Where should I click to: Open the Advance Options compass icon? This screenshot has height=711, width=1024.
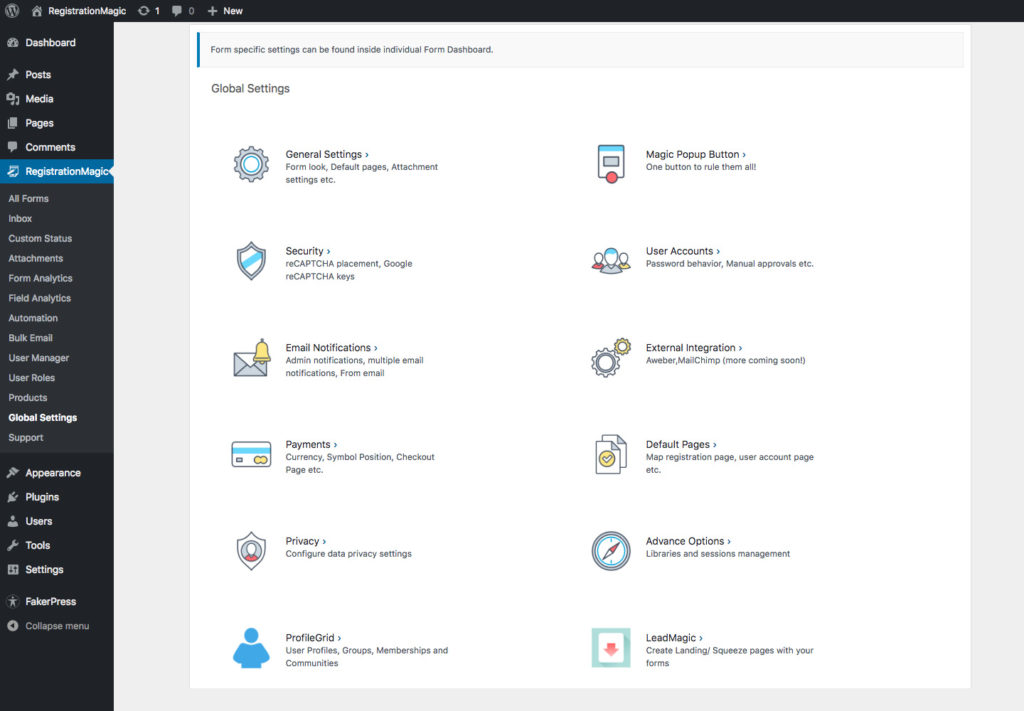[610, 551]
